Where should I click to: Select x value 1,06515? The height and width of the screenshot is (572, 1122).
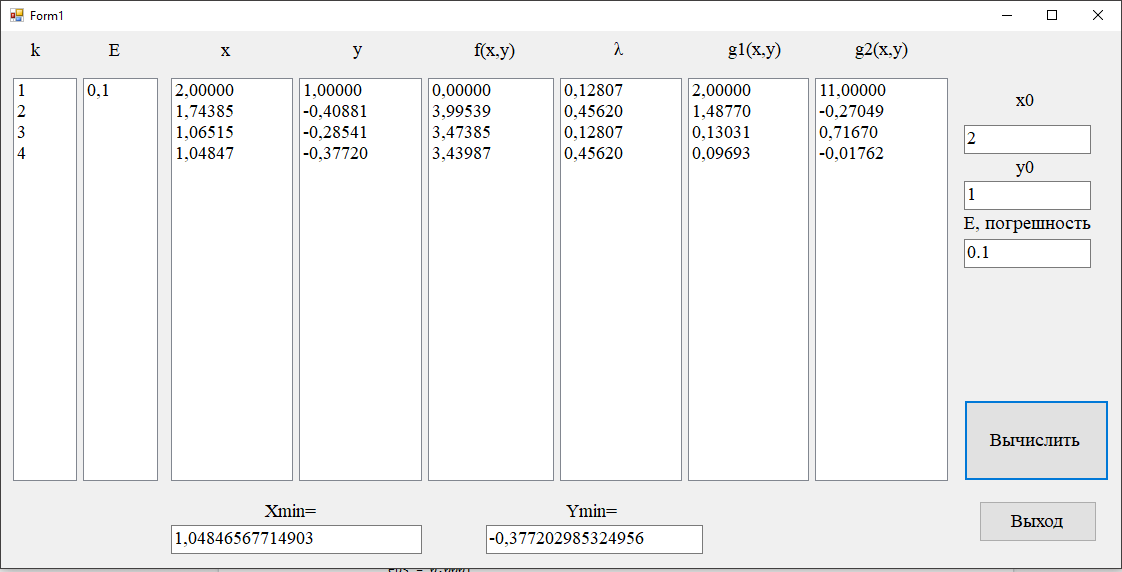[x=231, y=132]
